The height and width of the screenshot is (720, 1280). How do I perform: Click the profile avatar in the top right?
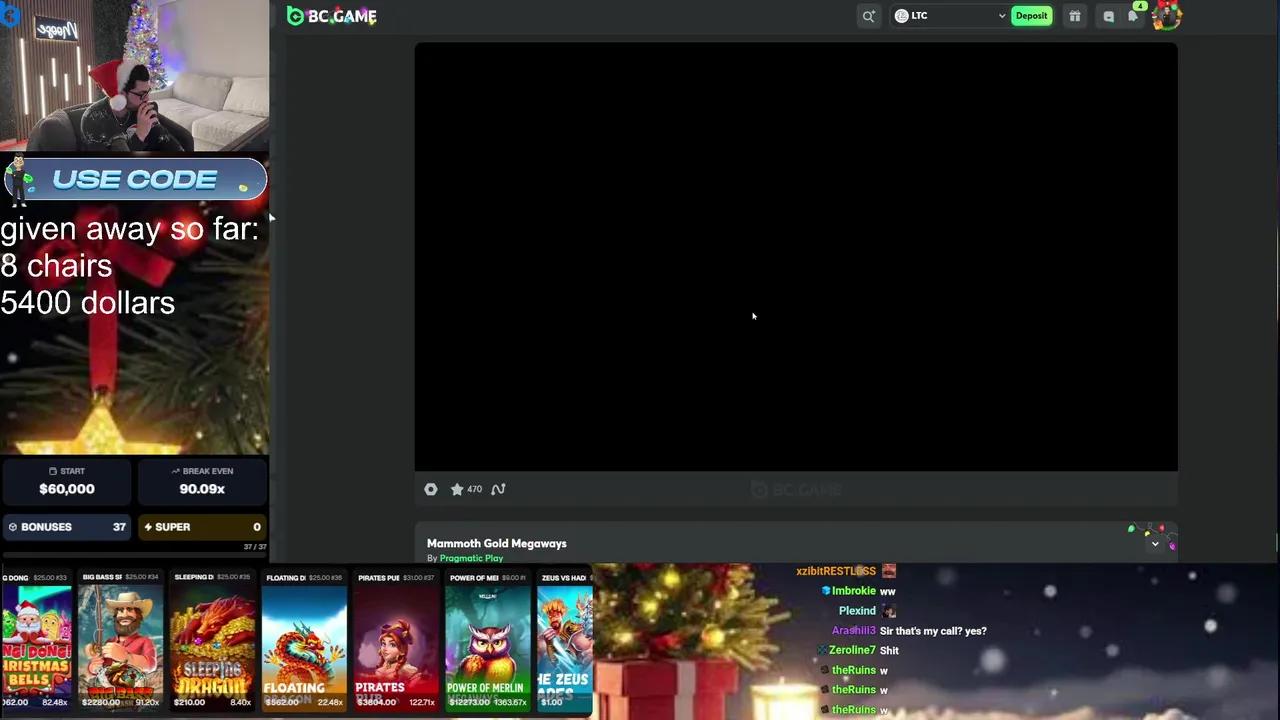[x=1166, y=15]
